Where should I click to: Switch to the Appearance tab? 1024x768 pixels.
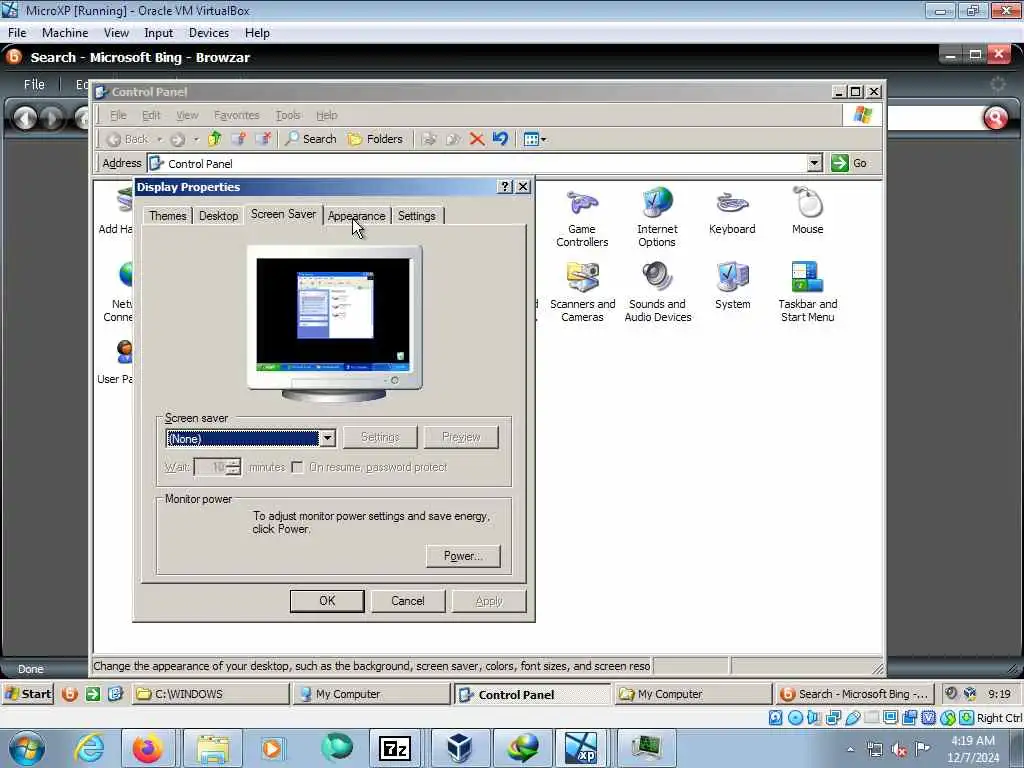click(x=357, y=216)
